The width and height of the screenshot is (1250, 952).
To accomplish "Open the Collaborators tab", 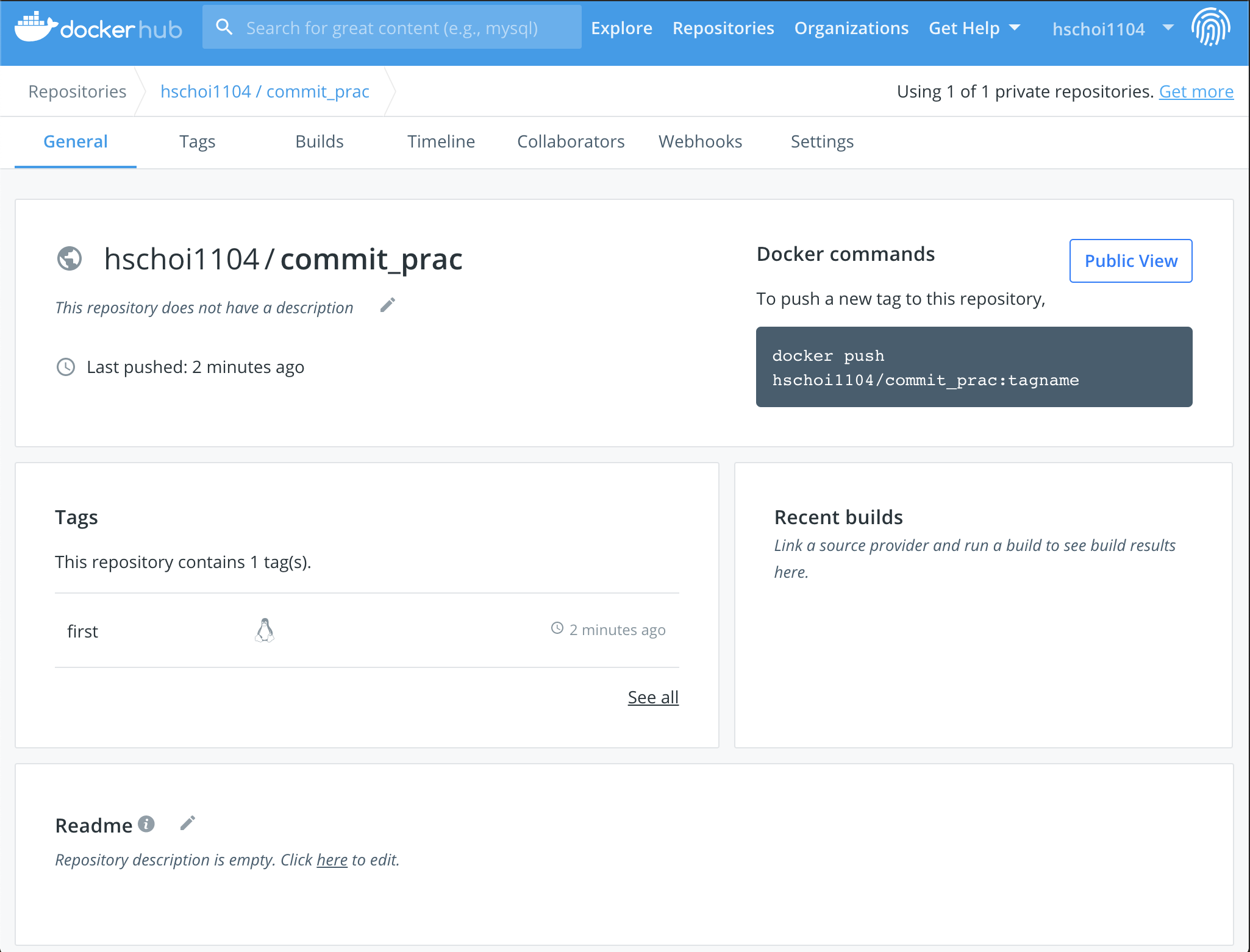I will point(571,141).
